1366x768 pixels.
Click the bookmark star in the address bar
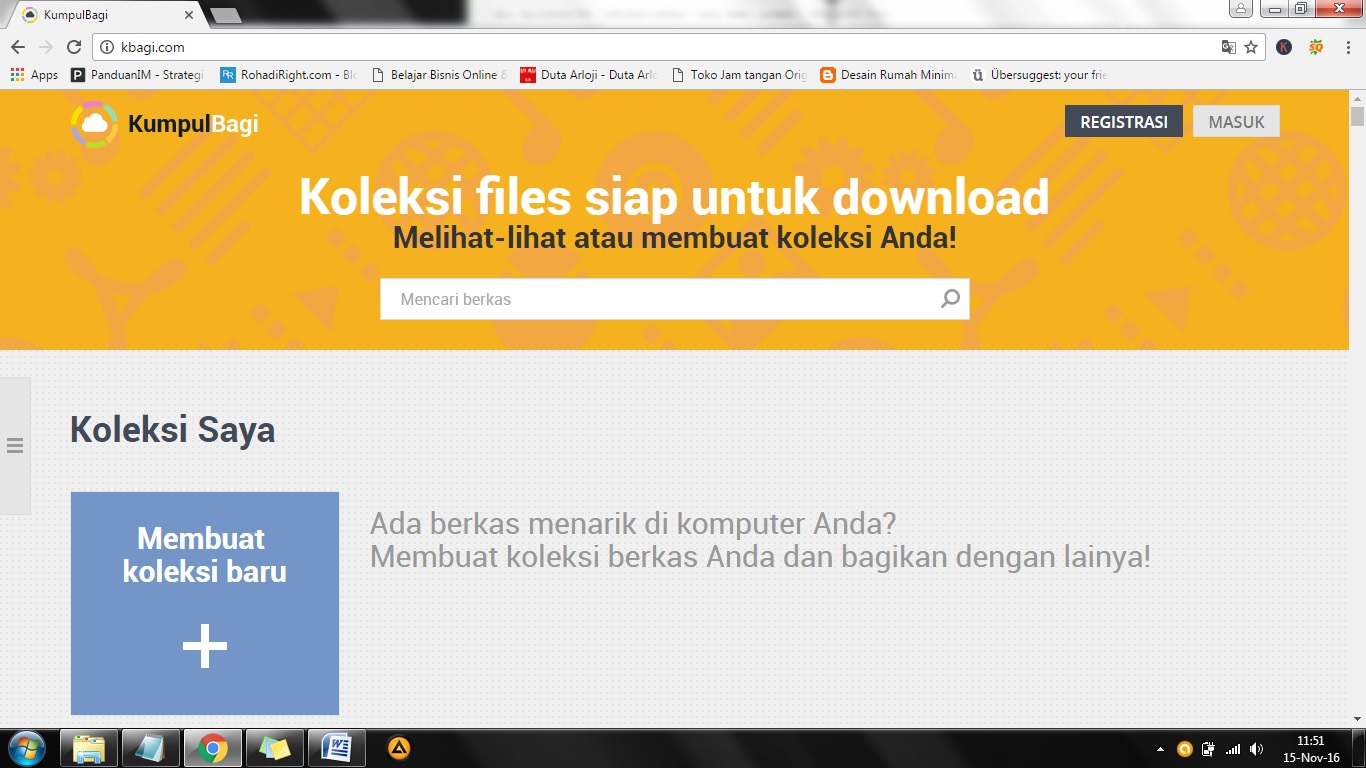tap(1251, 47)
